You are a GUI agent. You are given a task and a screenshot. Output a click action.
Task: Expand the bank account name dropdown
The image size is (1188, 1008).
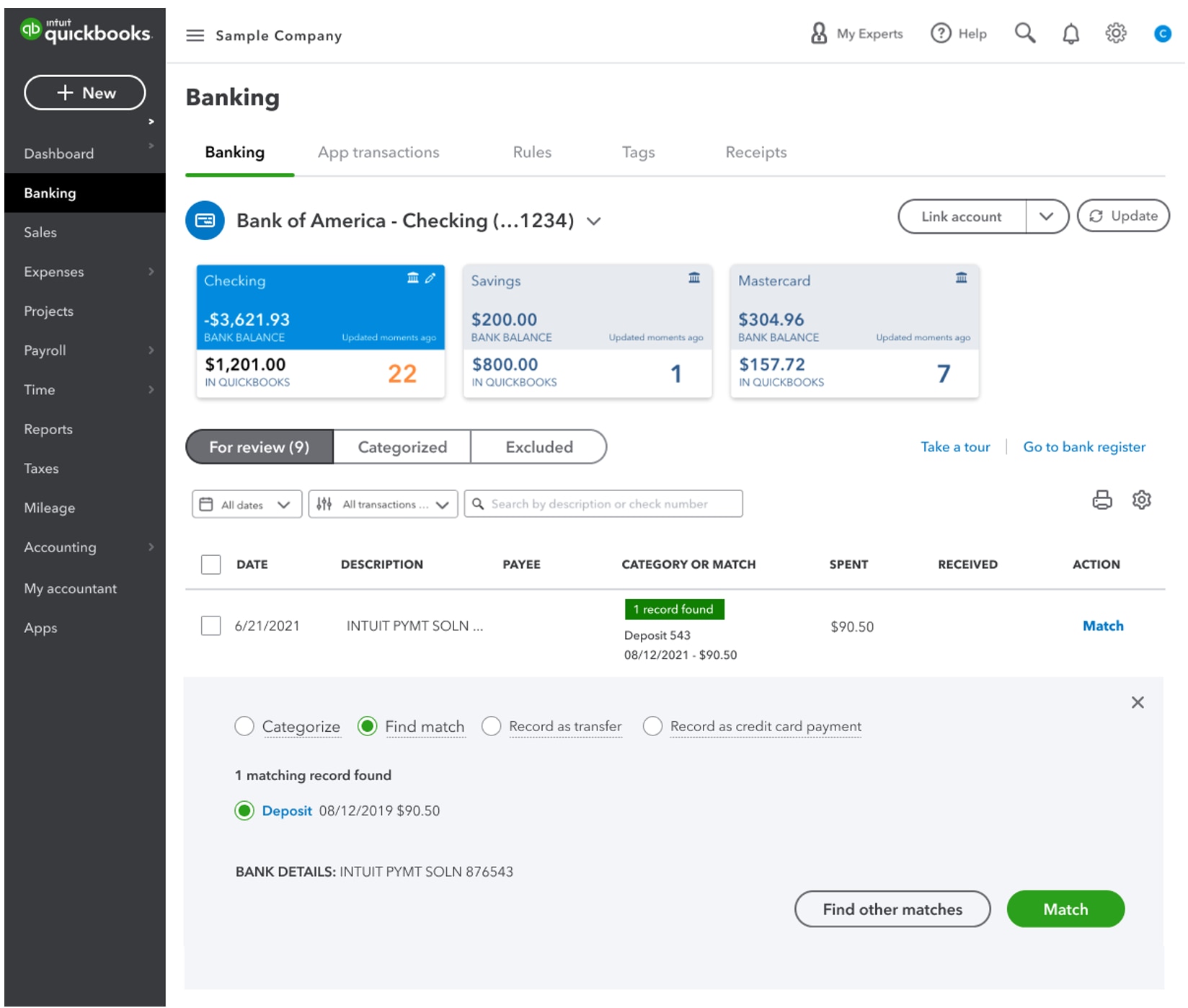(x=593, y=221)
